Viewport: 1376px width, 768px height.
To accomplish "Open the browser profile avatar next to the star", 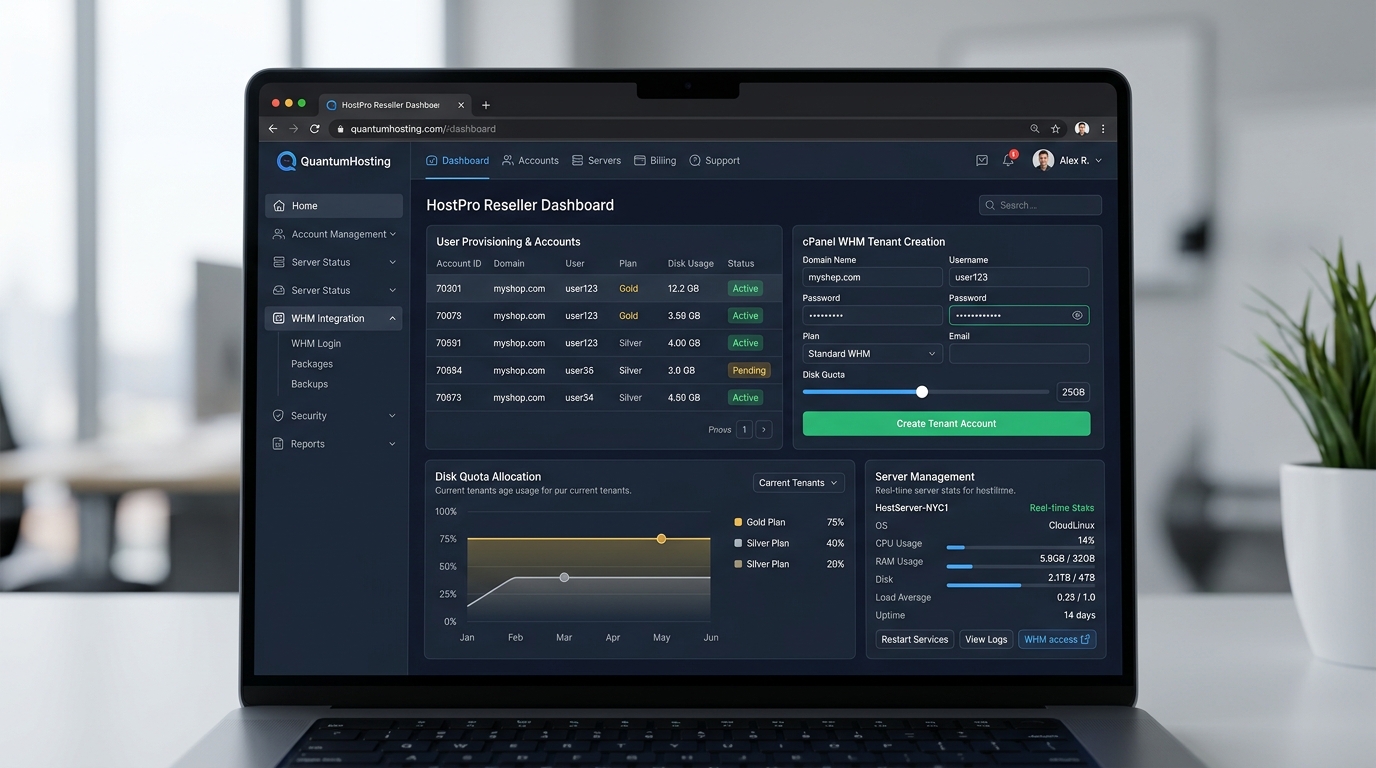I will tap(1082, 129).
